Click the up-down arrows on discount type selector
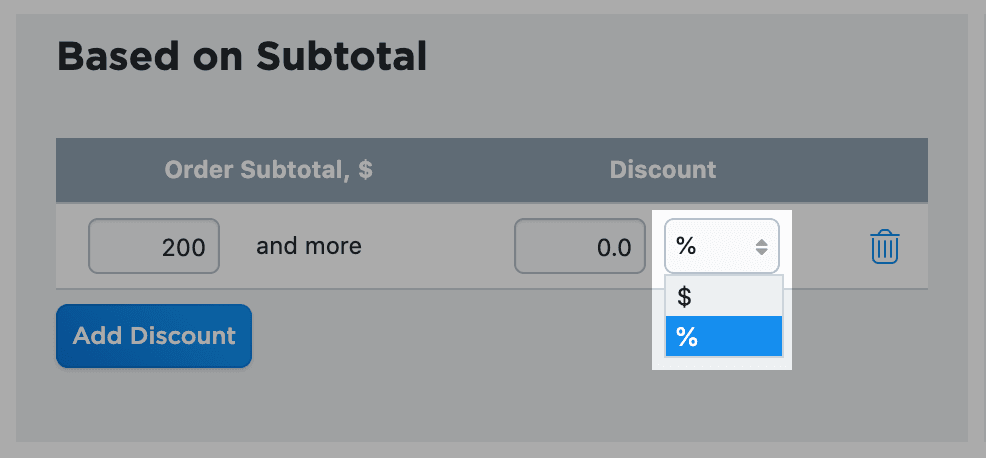 coord(762,246)
